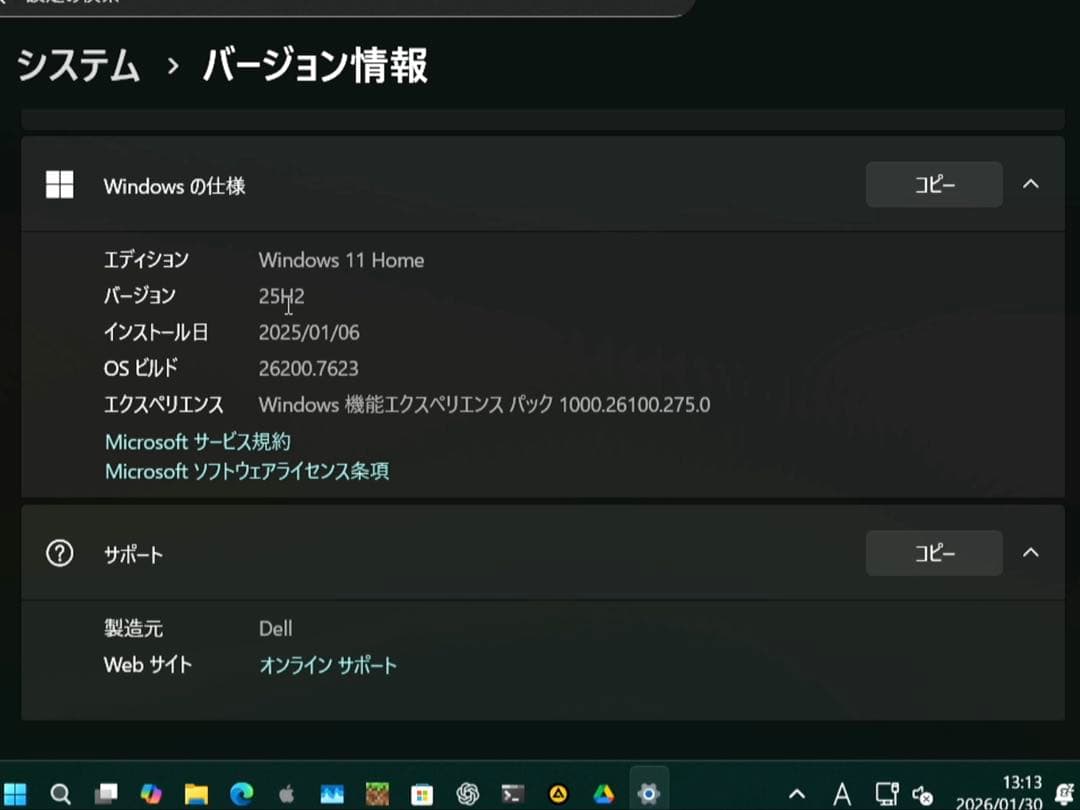The image size is (1080, 810).
Task: Open the Start menu
Action: pos(17,794)
